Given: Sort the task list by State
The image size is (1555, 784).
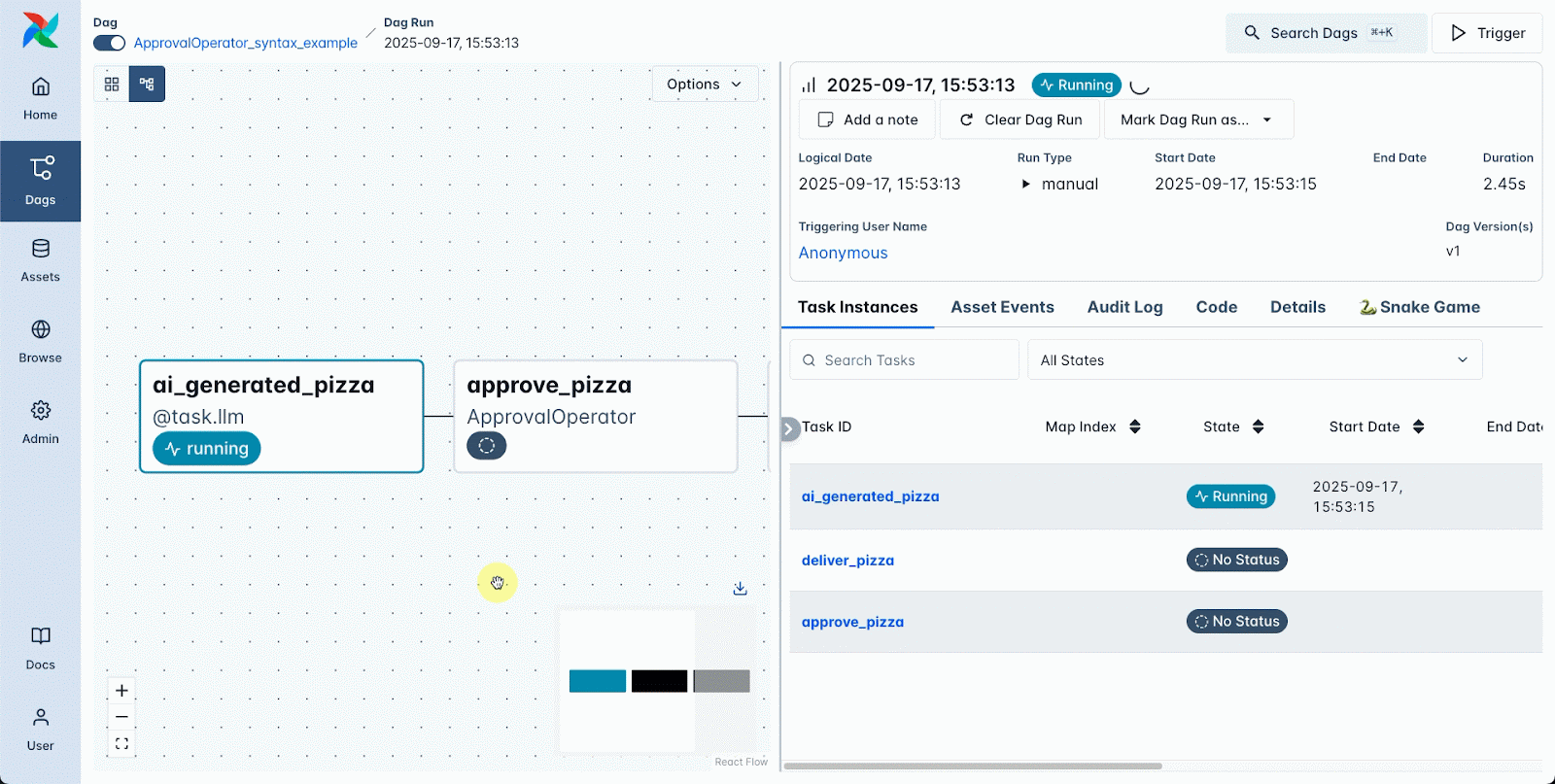Looking at the screenshot, I should 1258,426.
